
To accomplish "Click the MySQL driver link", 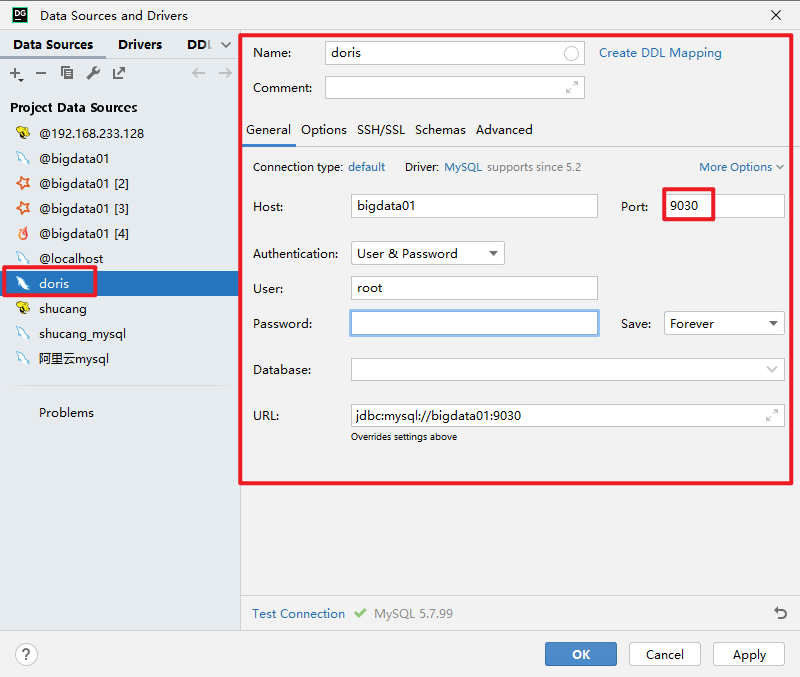I will coord(463,167).
